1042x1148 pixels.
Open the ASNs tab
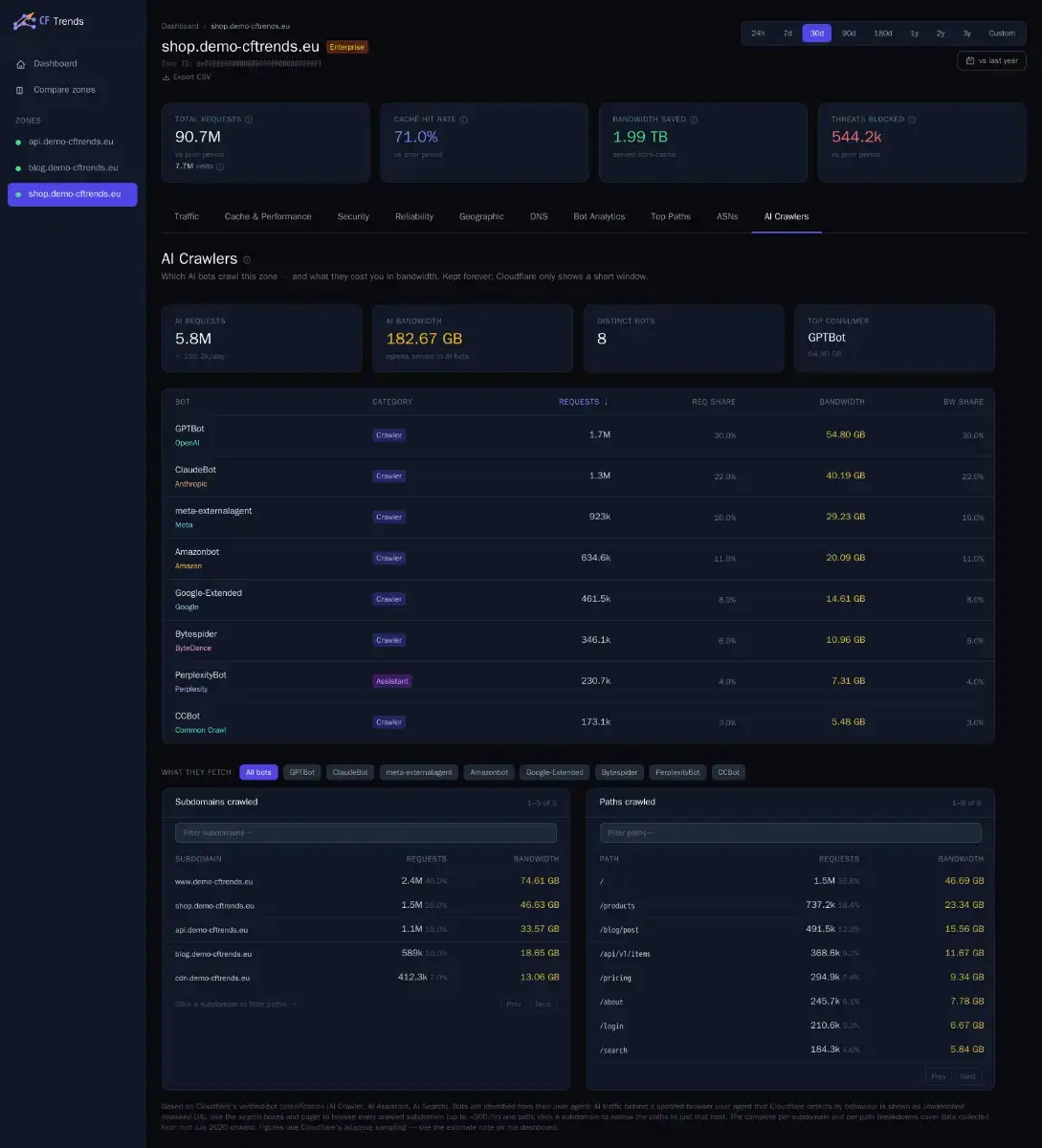[727, 216]
